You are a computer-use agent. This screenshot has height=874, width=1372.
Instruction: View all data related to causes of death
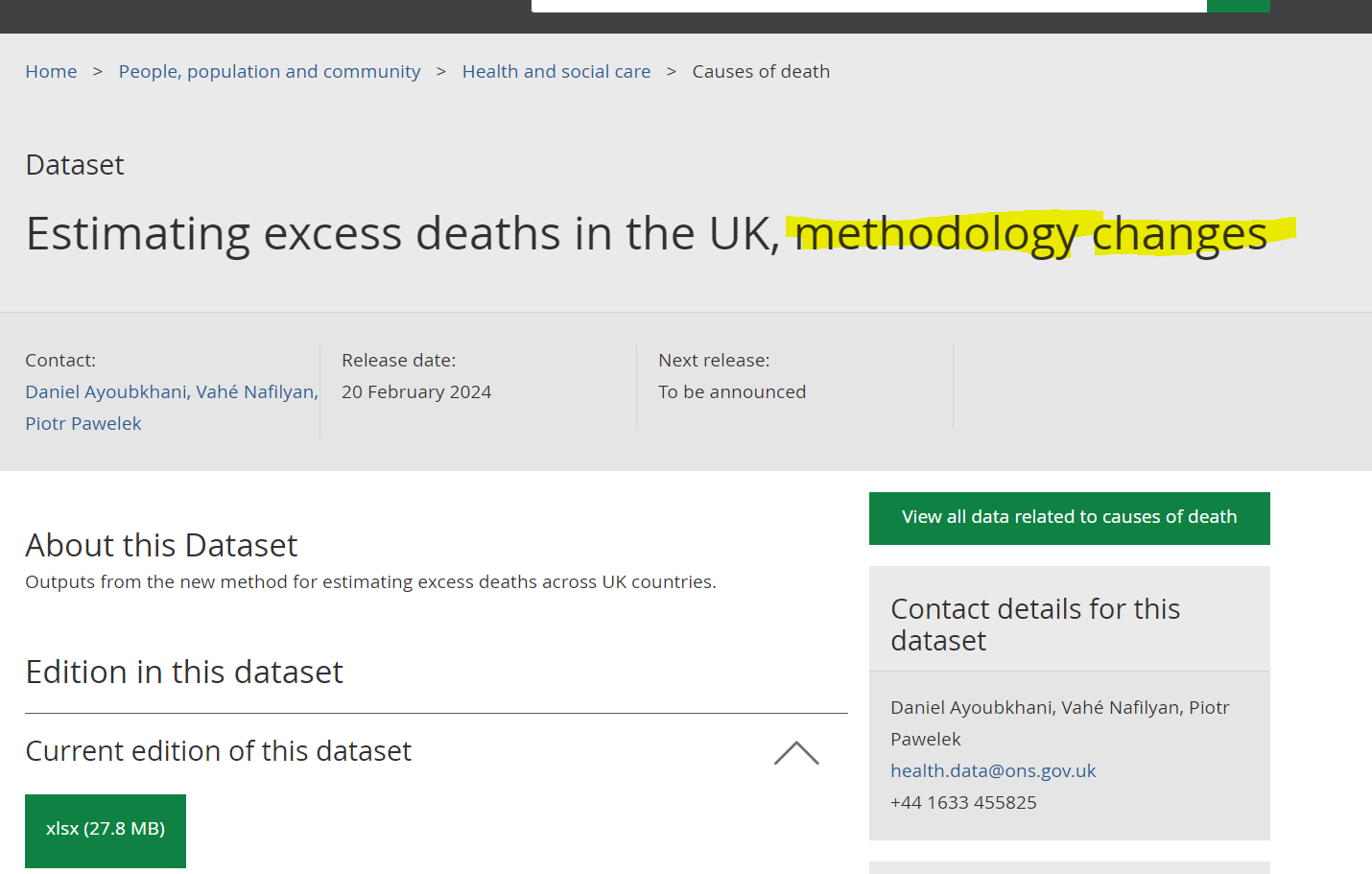1070,518
